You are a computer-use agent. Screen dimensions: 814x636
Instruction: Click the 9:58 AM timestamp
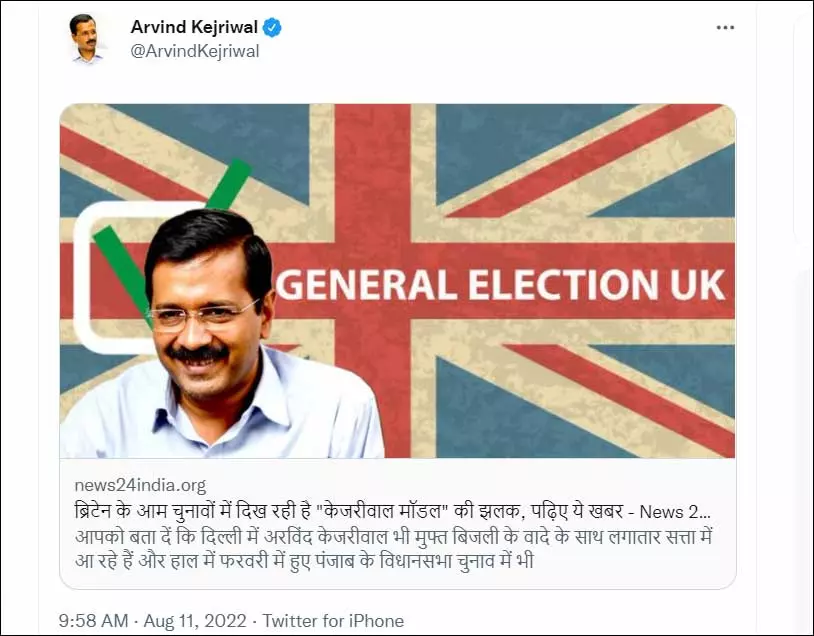(x=93, y=621)
